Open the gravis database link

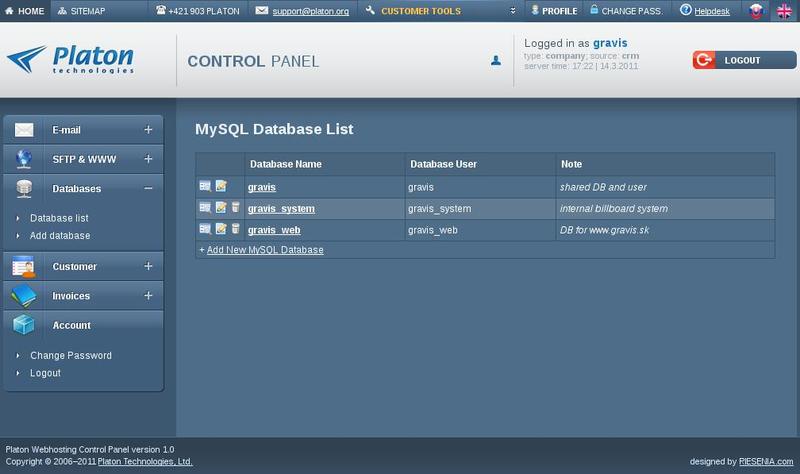coord(262,187)
